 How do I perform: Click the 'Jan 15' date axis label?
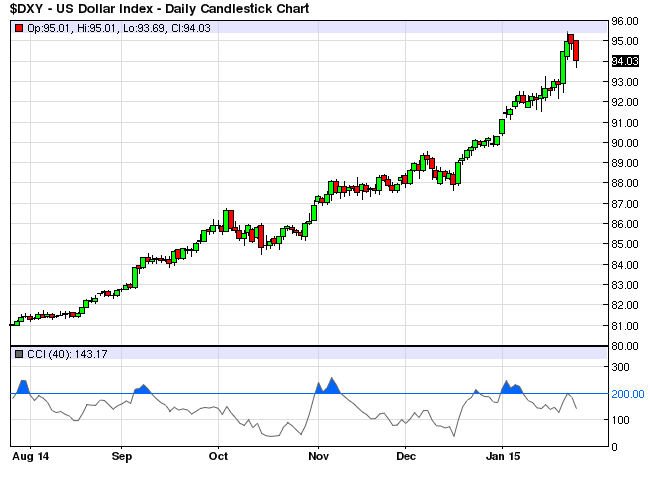coord(503,456)
